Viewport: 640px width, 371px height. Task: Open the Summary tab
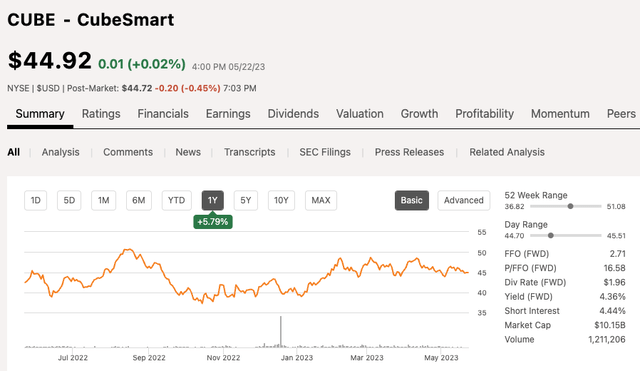click(40, 114)
